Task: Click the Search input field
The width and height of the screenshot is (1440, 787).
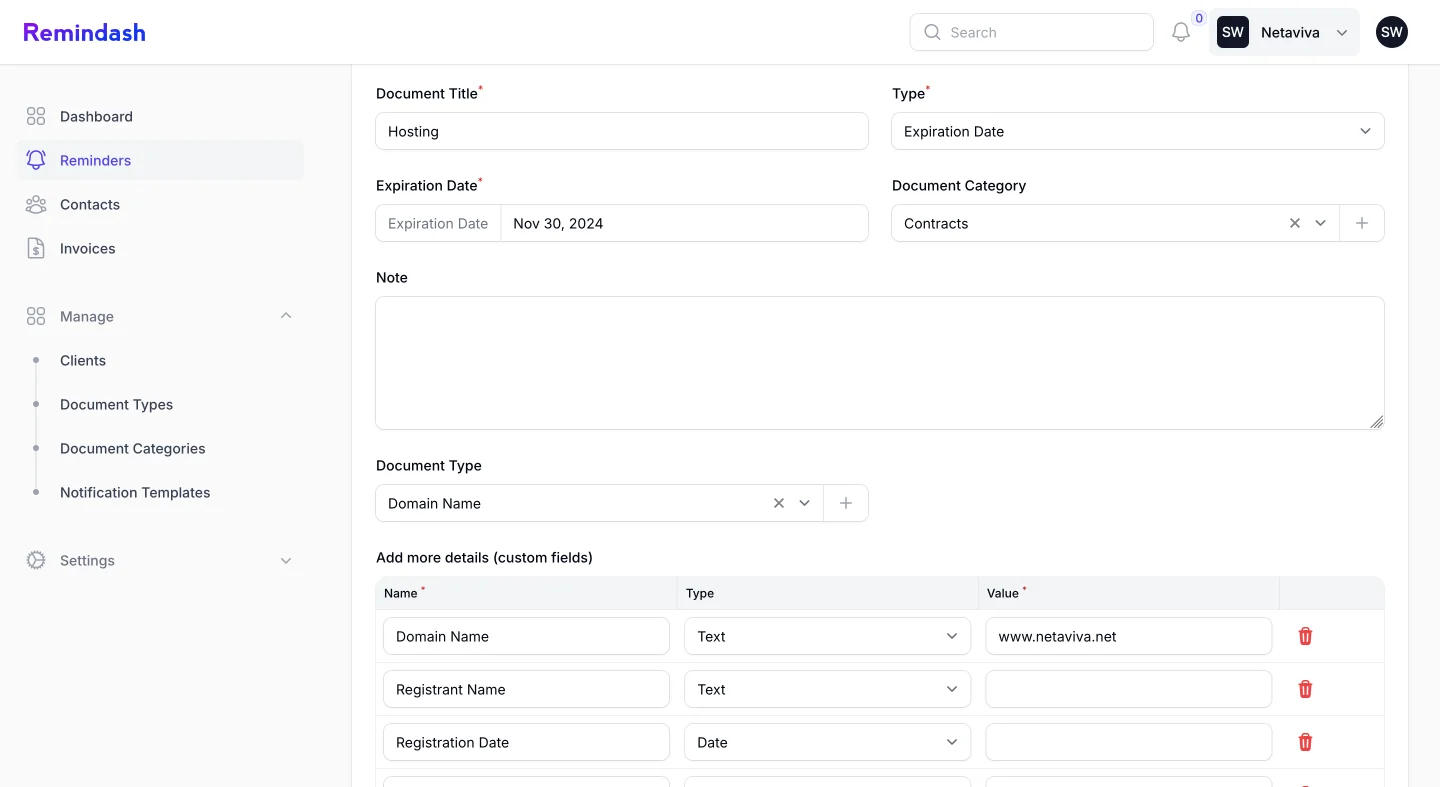Action: coord(1032,32)
